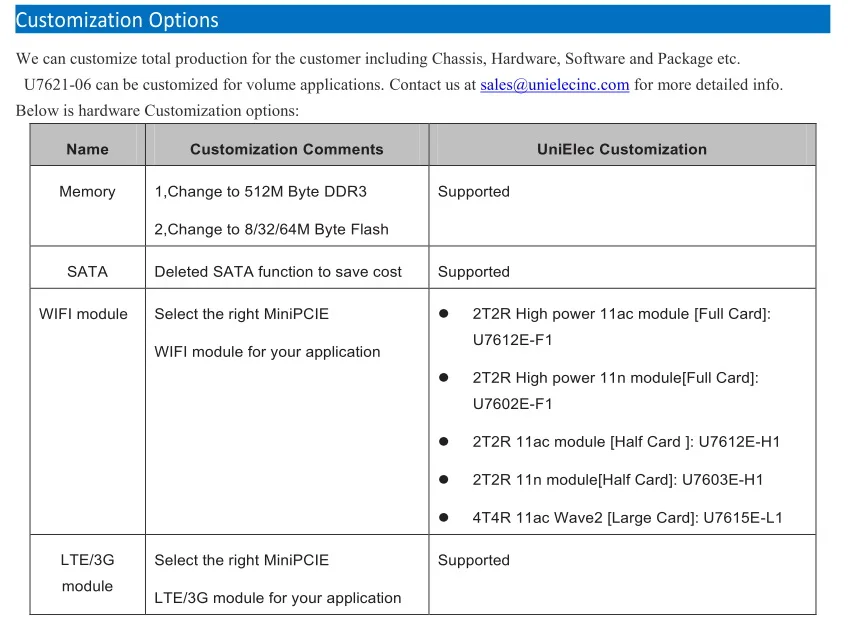Click the LTE/3G module name cell

coord(87,574)
